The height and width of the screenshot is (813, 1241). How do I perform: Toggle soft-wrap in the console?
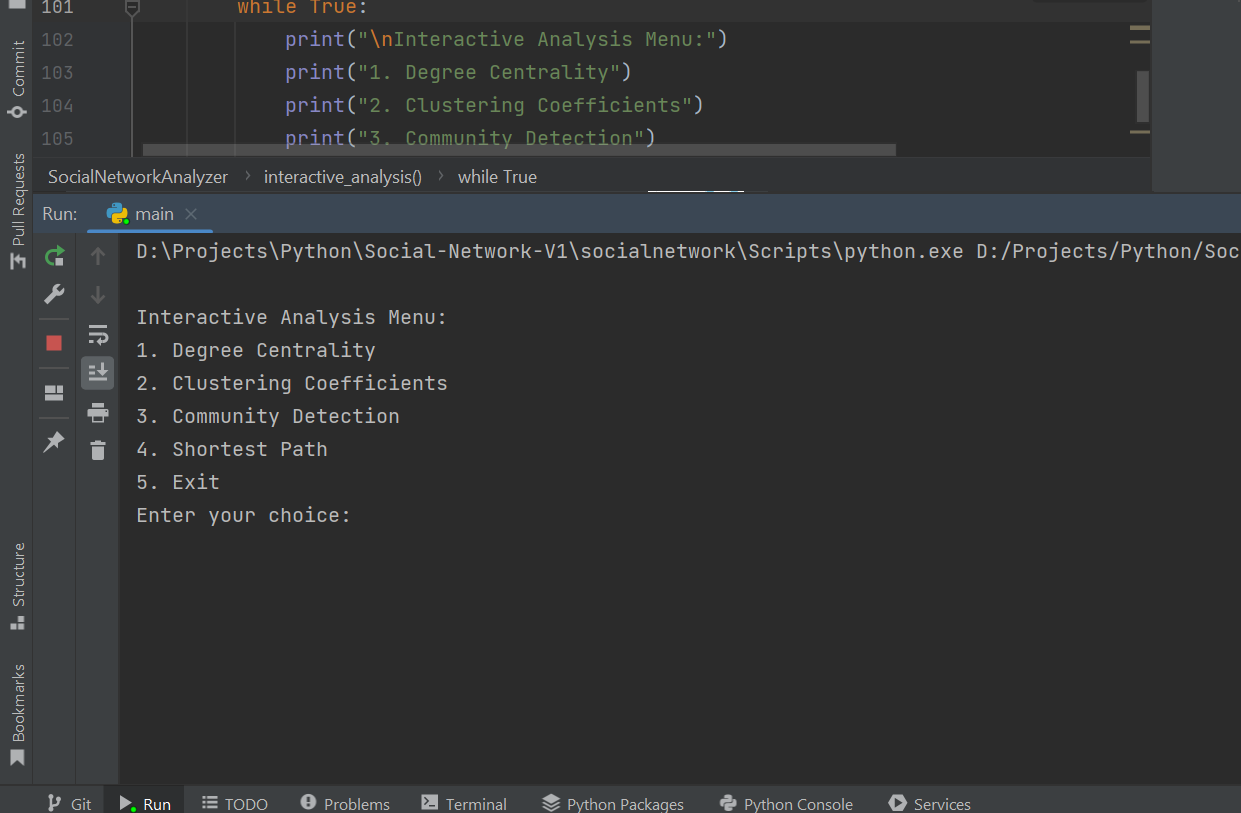[x=97, y=334]
